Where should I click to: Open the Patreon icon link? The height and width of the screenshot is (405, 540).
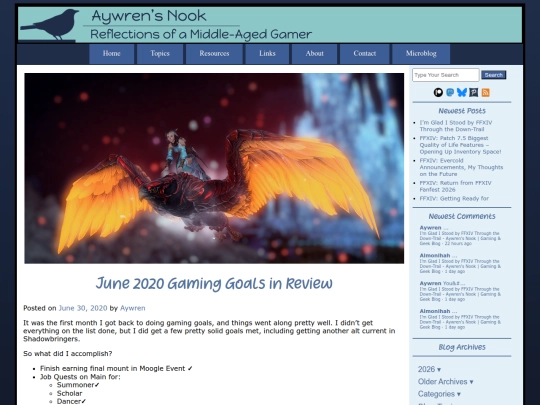tap(438, 92)
